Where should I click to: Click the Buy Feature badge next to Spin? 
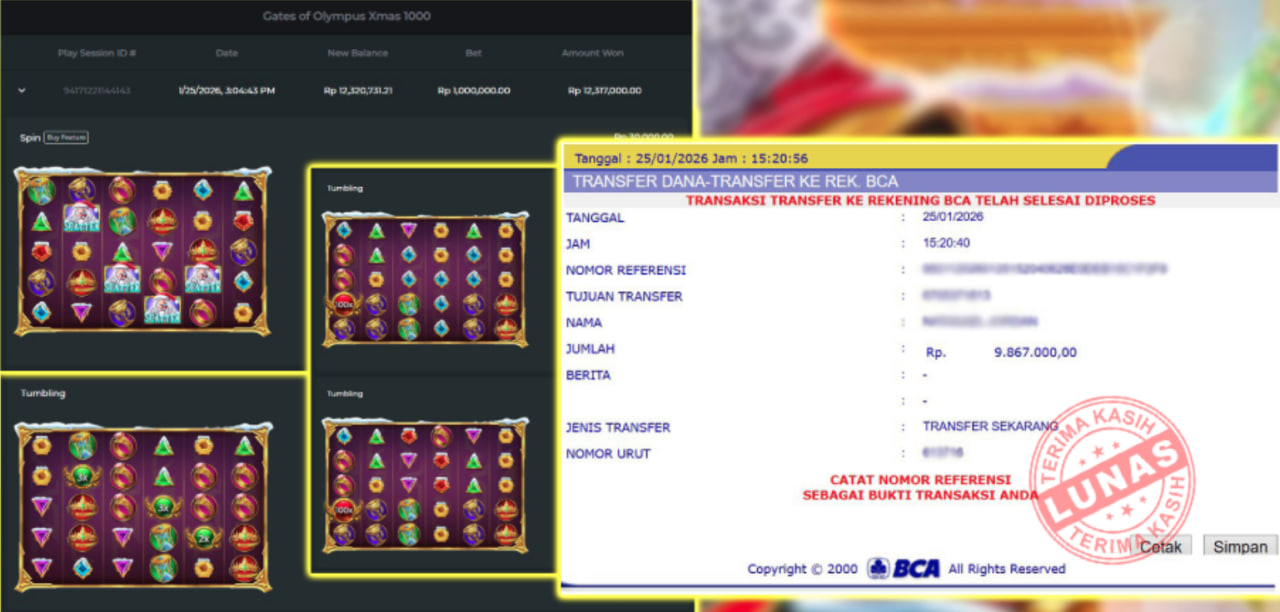(66, 137)
